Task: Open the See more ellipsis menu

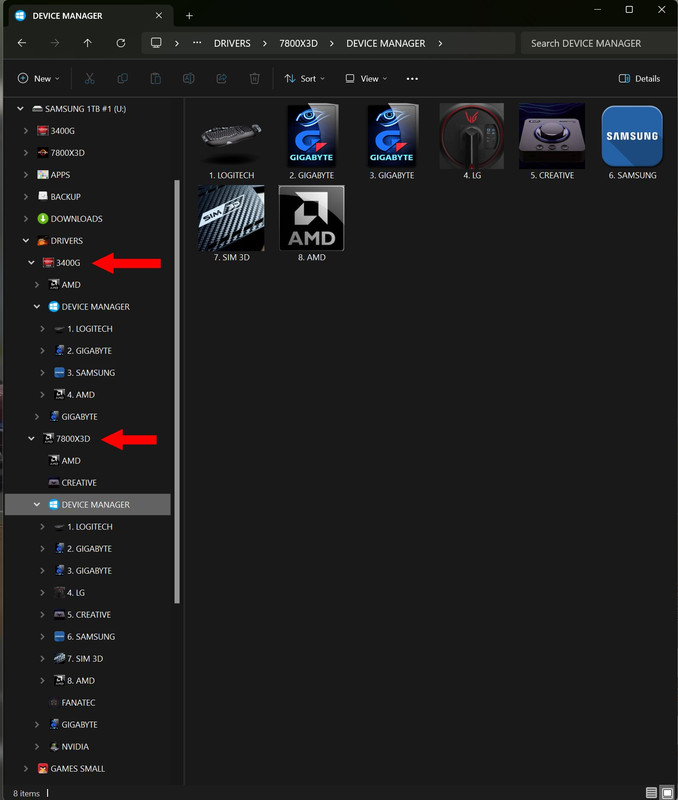Action: (412, 79)
